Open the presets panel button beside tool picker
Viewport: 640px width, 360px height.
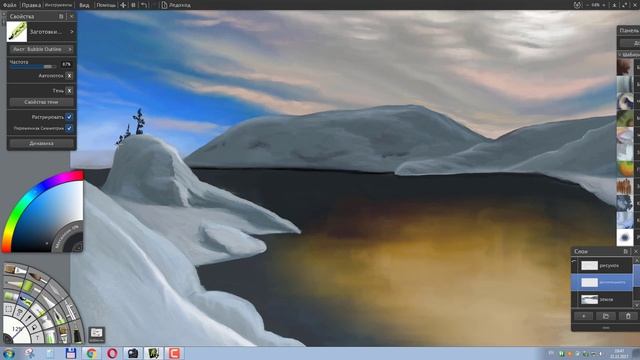pyautogui.click(x=97, y=334)
